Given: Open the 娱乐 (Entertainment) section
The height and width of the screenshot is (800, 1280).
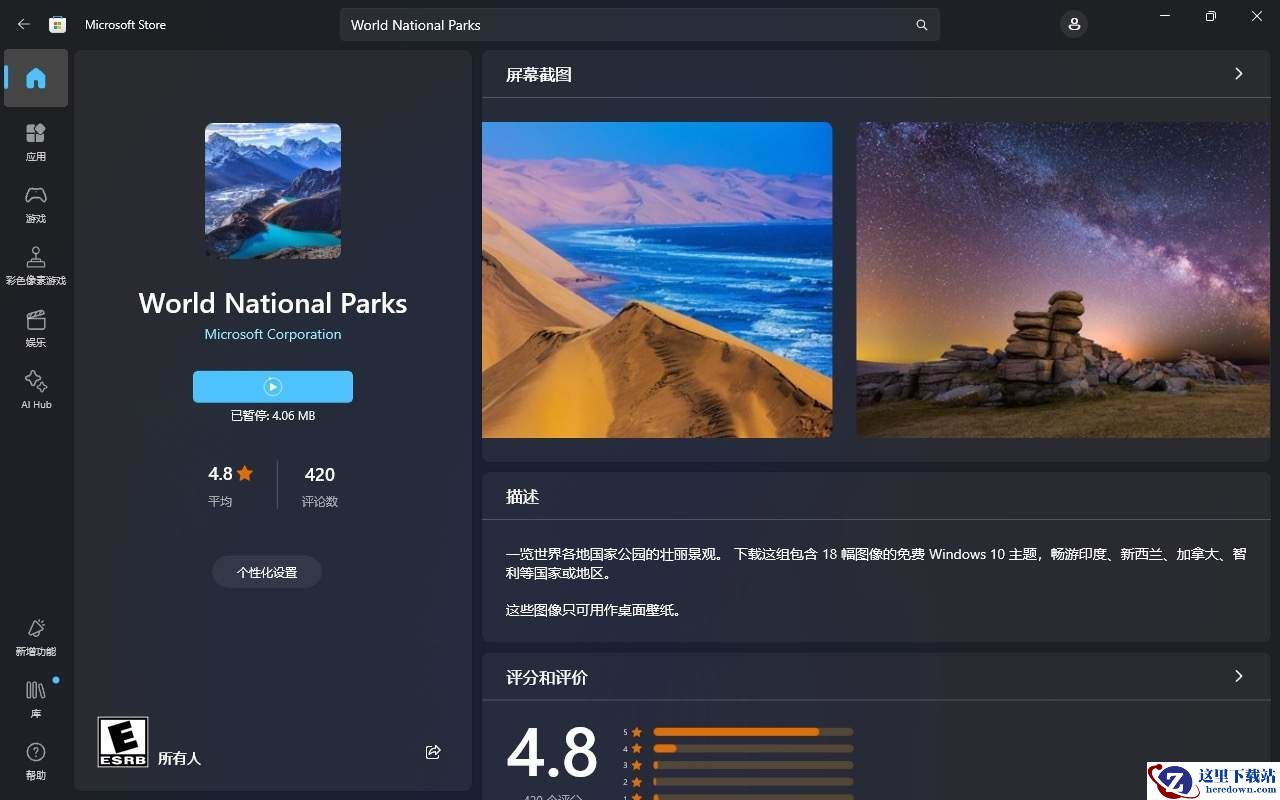Looking at the screenshot, I should [36, 328].
